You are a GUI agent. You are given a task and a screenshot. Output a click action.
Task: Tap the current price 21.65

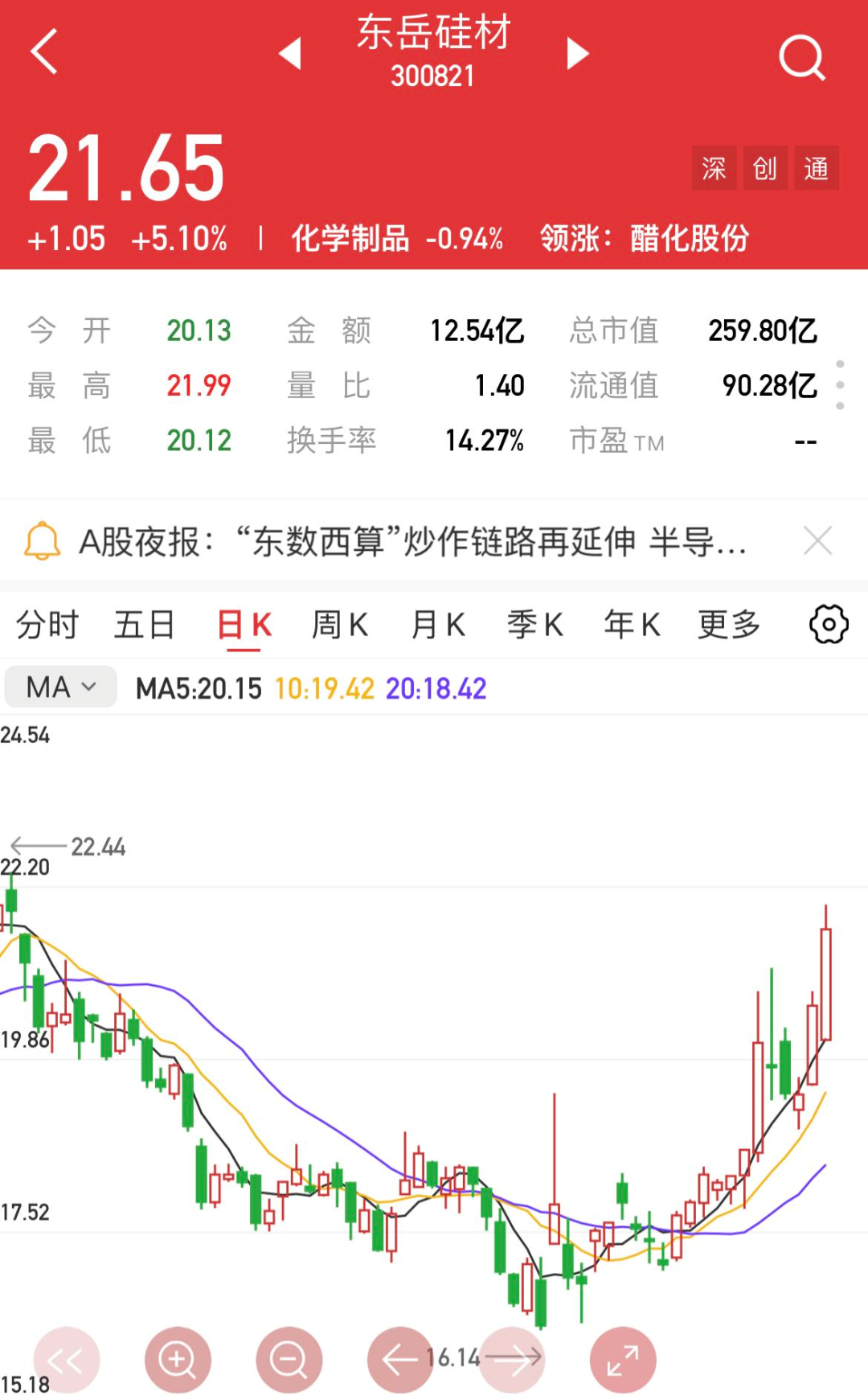127,168
